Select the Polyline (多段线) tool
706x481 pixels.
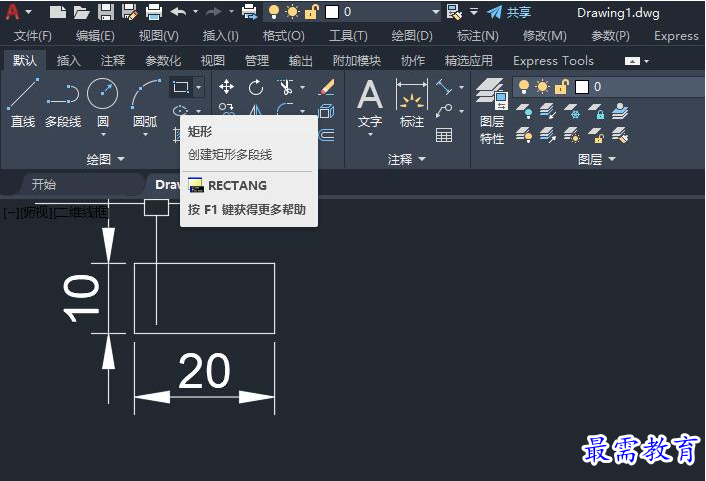point(63,103)
